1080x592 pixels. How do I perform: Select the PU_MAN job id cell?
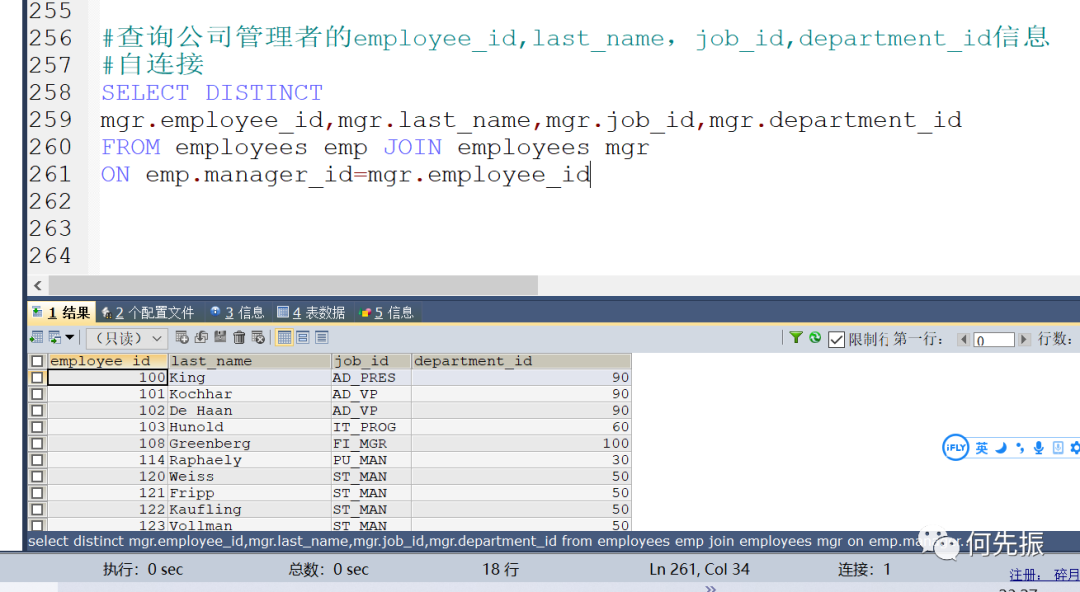(x=371, y=460)
